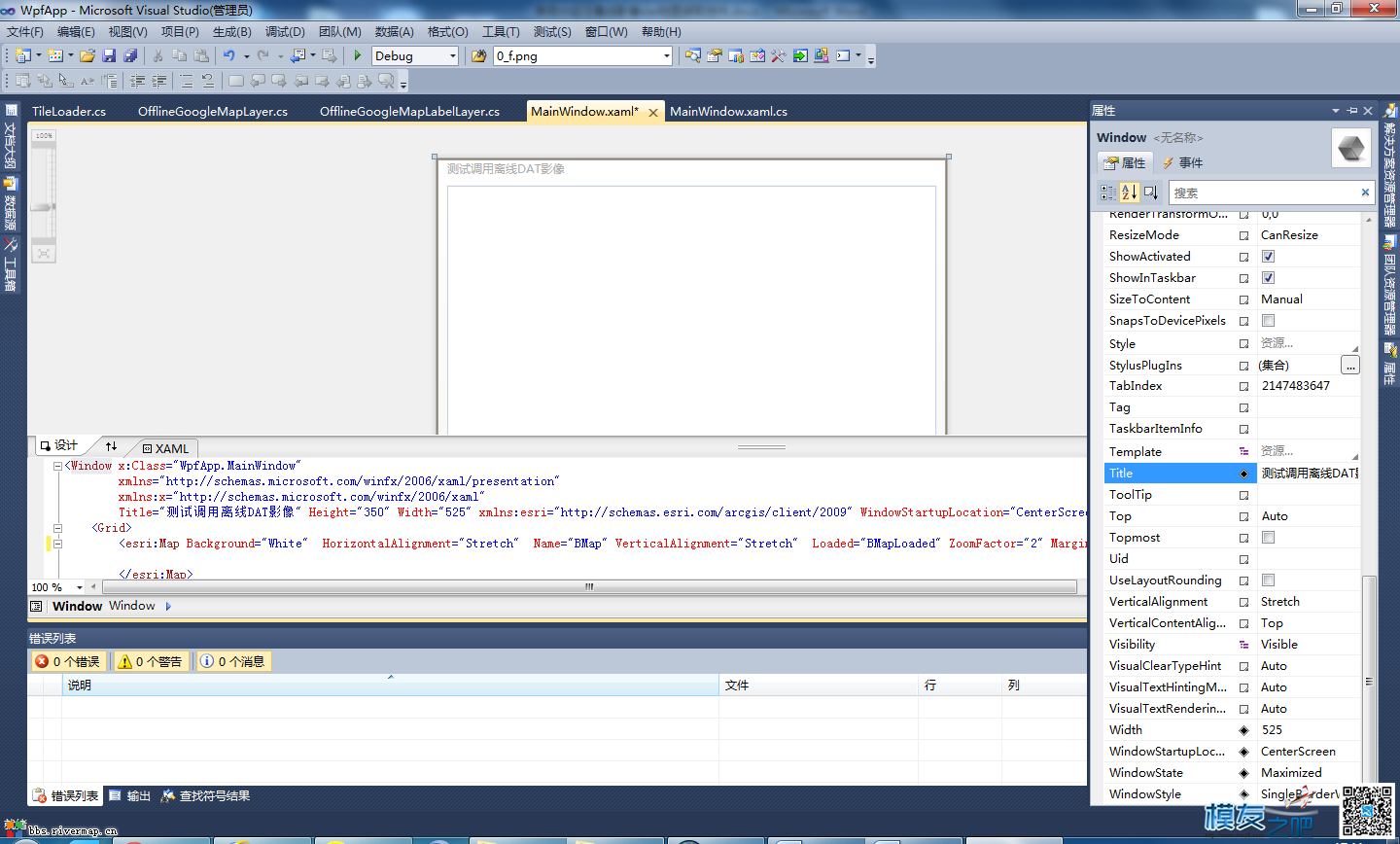Open the undo history dropdown arrow

point(246,56)
